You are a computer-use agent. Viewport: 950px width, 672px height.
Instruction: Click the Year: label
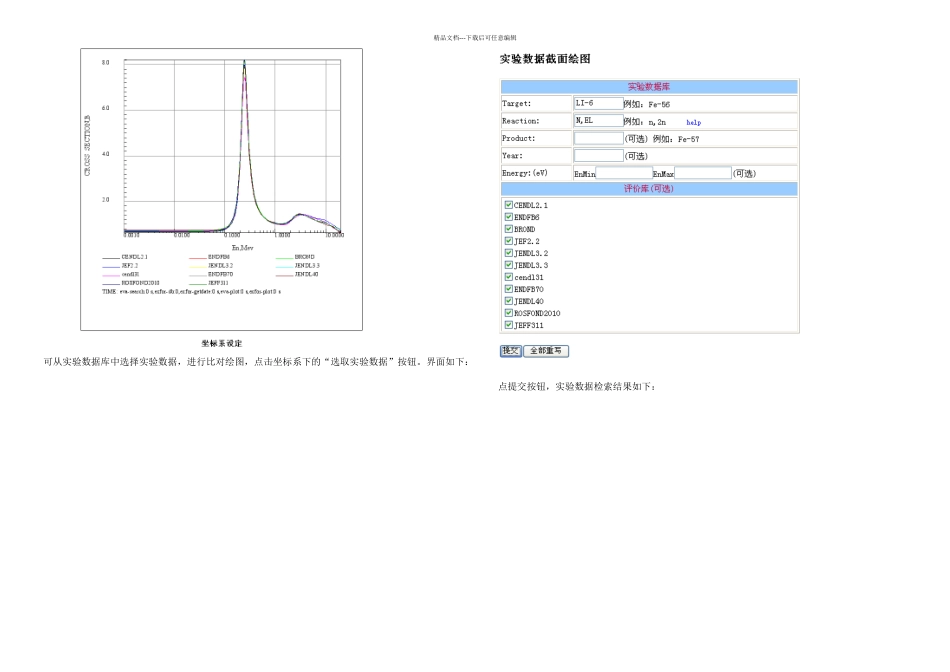pos(512,156)
